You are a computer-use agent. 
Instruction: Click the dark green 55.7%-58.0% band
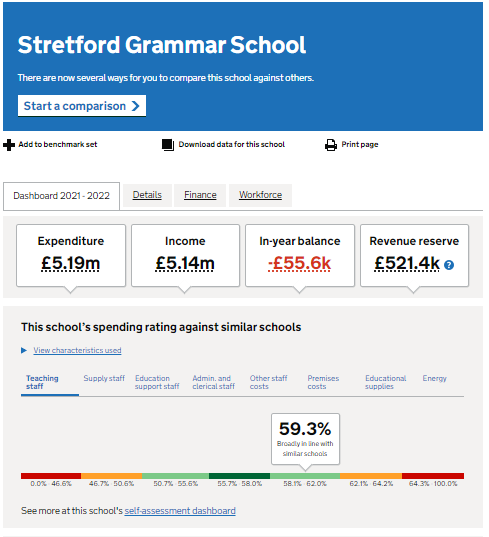239,476
